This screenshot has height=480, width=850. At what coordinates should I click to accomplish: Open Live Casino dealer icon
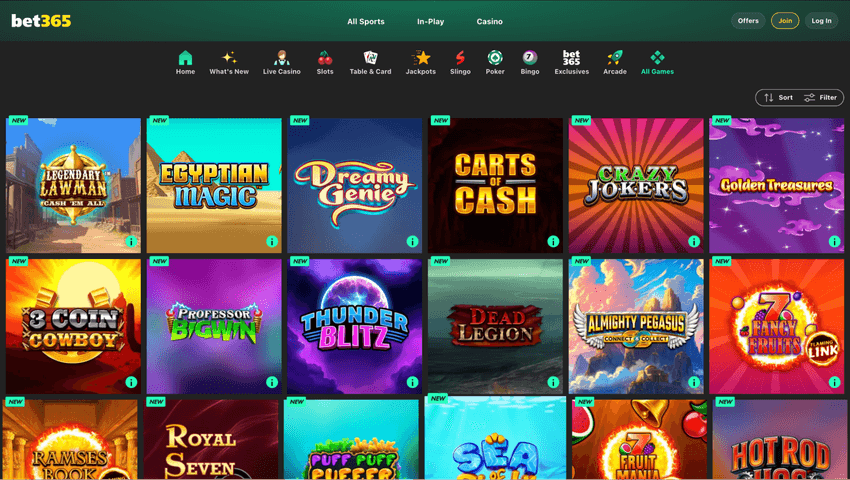(x=281, y=57)
